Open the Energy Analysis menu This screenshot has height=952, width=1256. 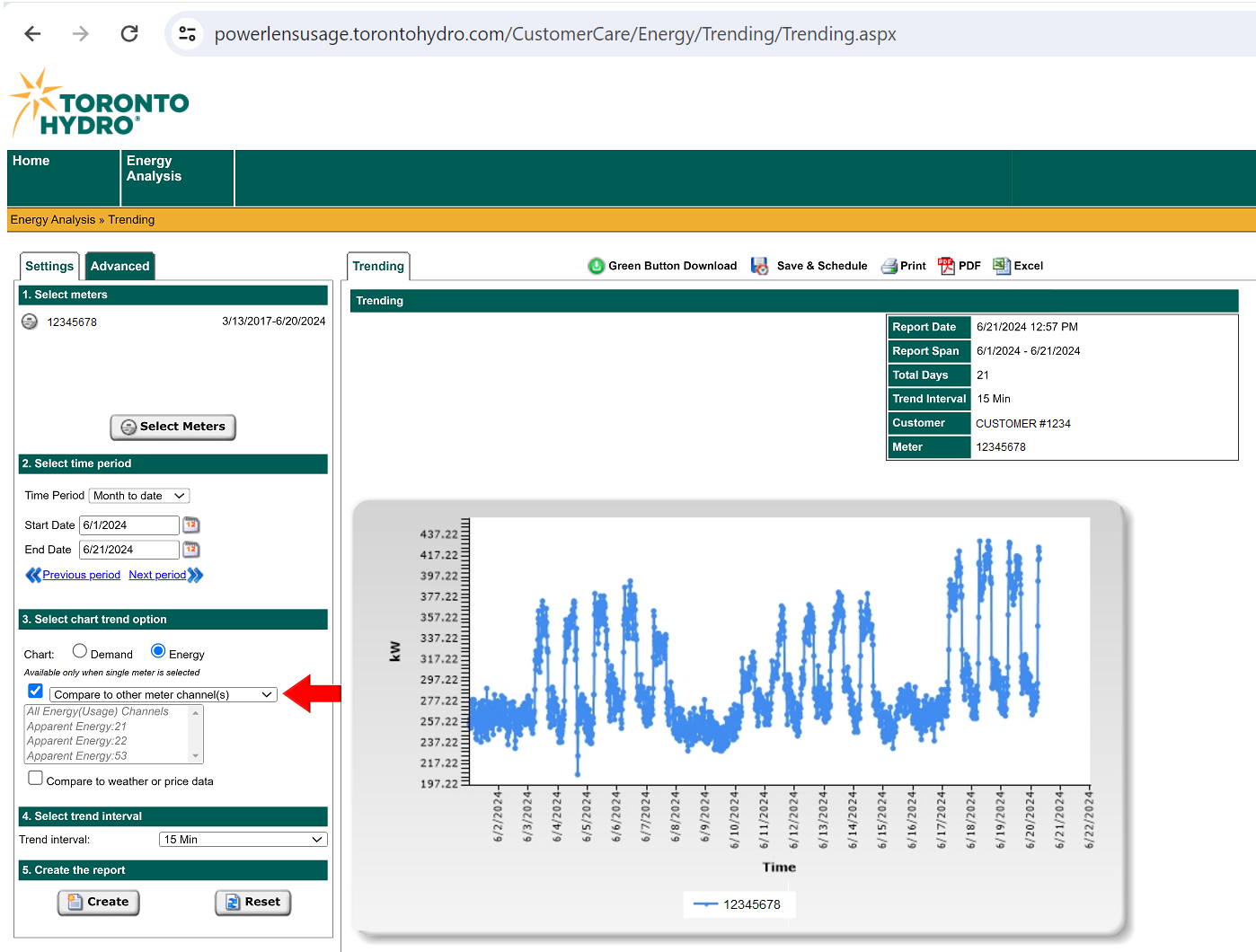tap(154, 169)
